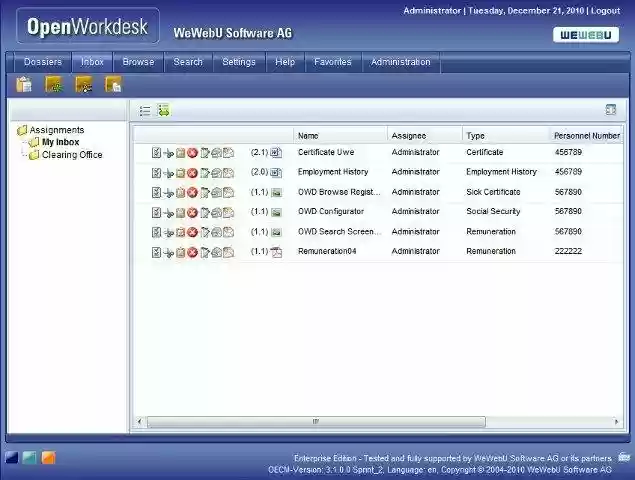Click the OpenWorkdesk logo
This screenshot has width=635, height=480.
[x=87, y=26]
